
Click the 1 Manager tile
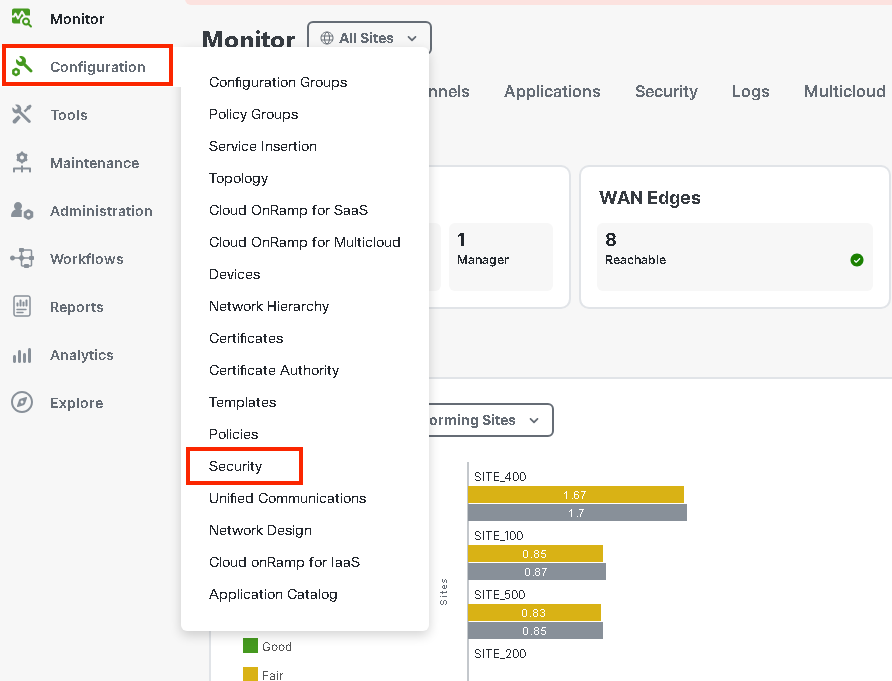(x=501, y=257)
